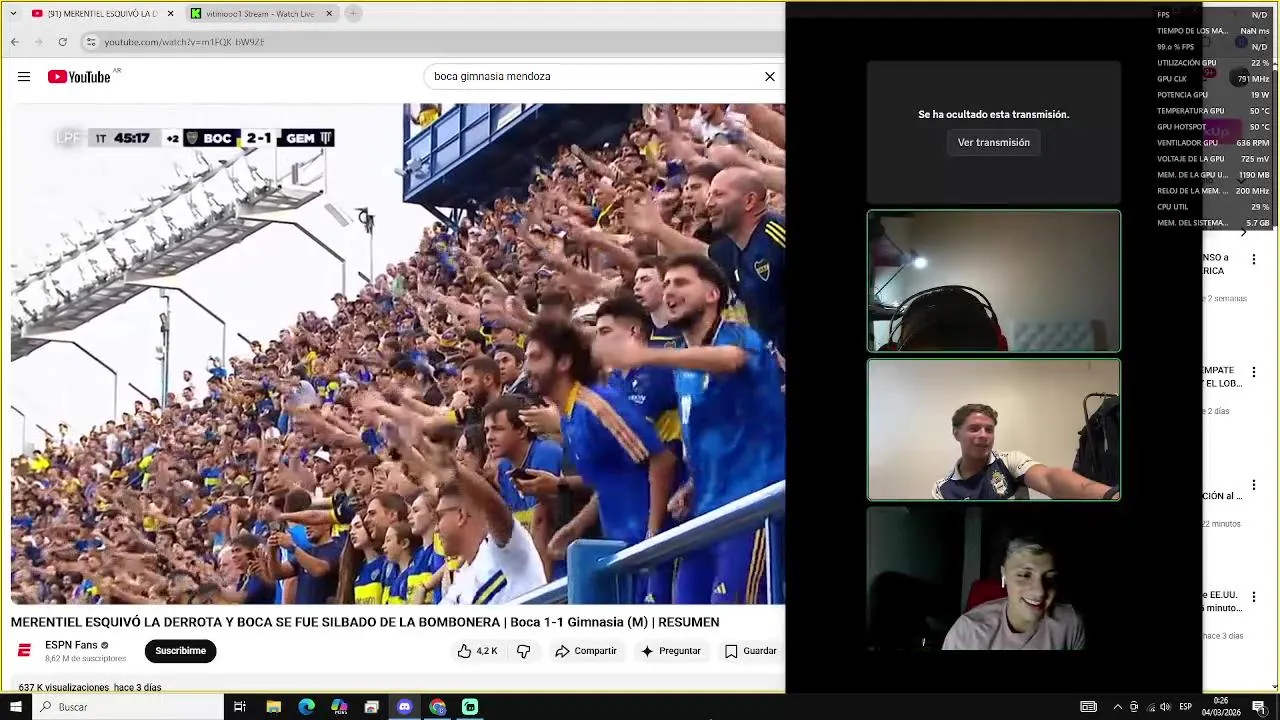Open the options menu for the '2 semanas' video

1253,260
